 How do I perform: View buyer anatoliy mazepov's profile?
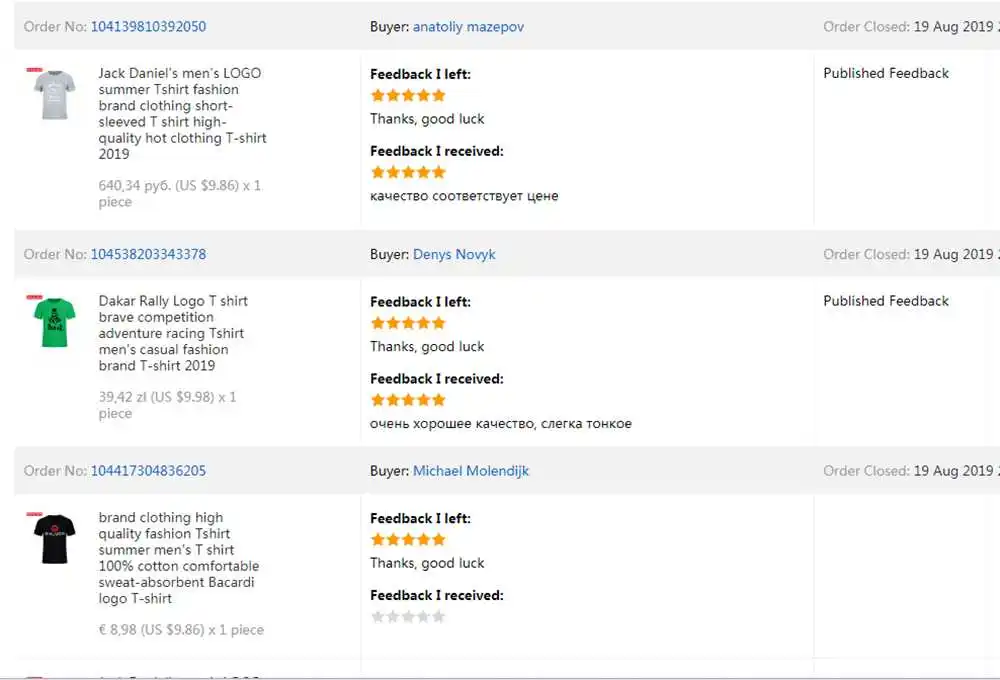(468, 27)
